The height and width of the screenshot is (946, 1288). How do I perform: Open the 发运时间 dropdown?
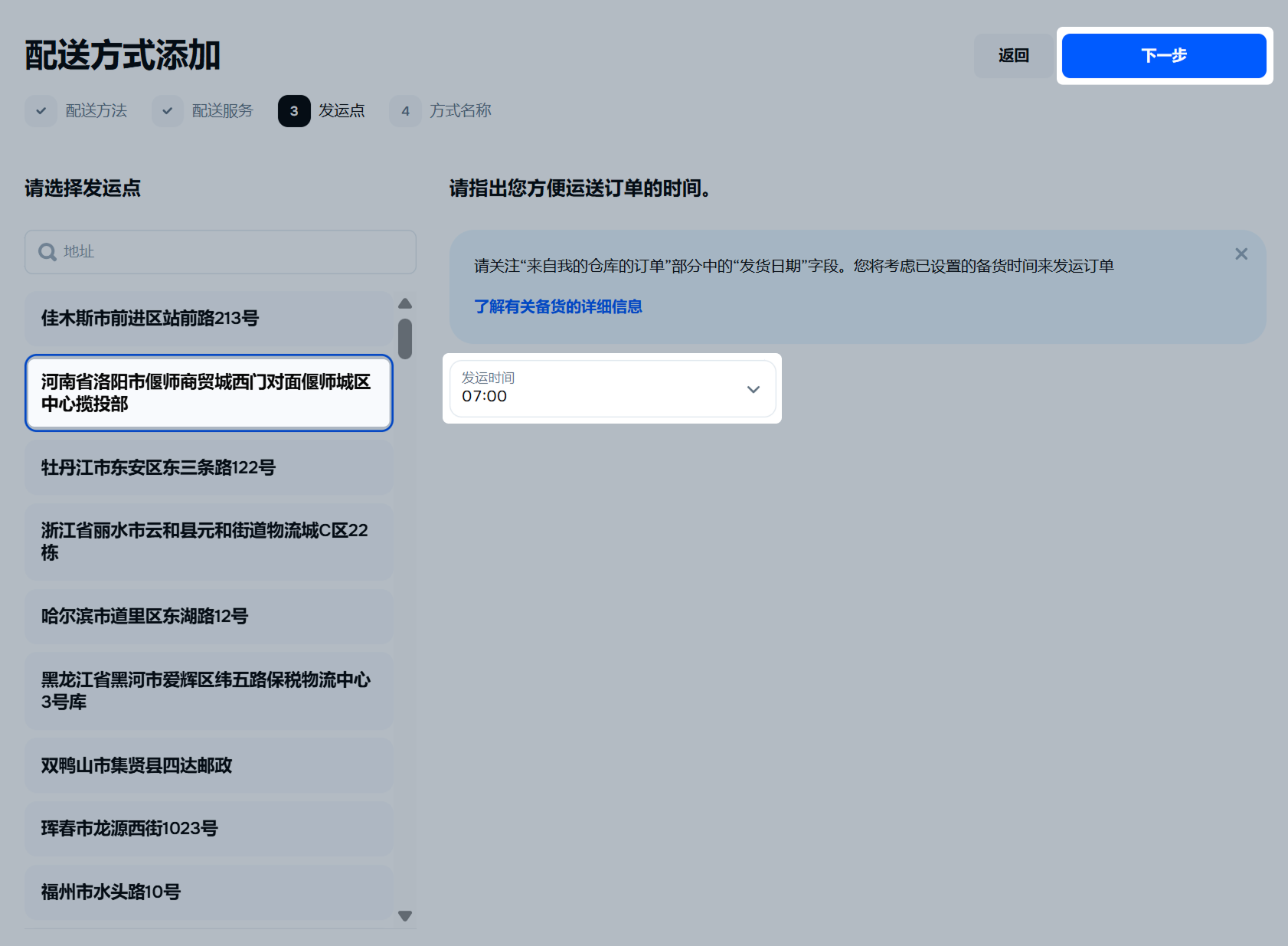point(597,389)
